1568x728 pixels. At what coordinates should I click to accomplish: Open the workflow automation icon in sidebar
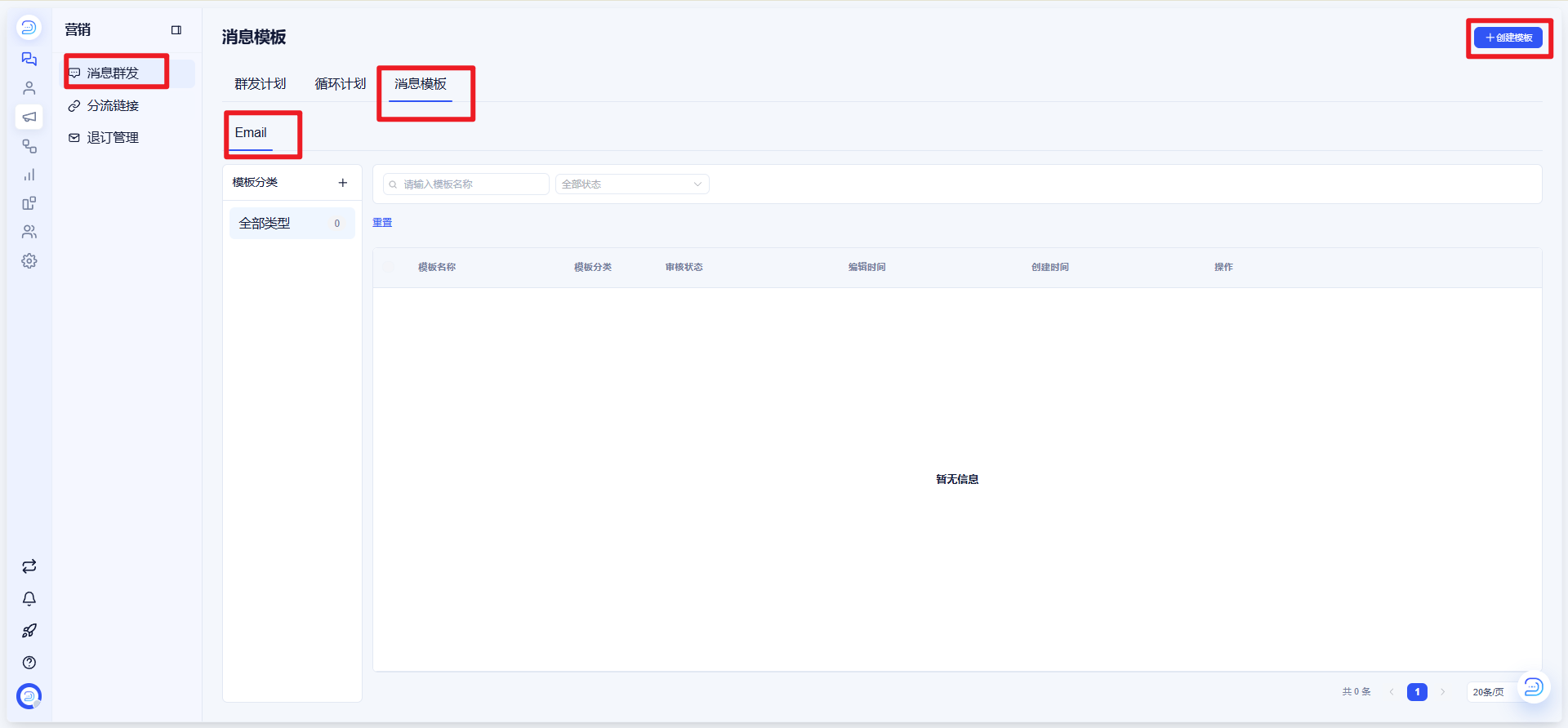(29, 146)
